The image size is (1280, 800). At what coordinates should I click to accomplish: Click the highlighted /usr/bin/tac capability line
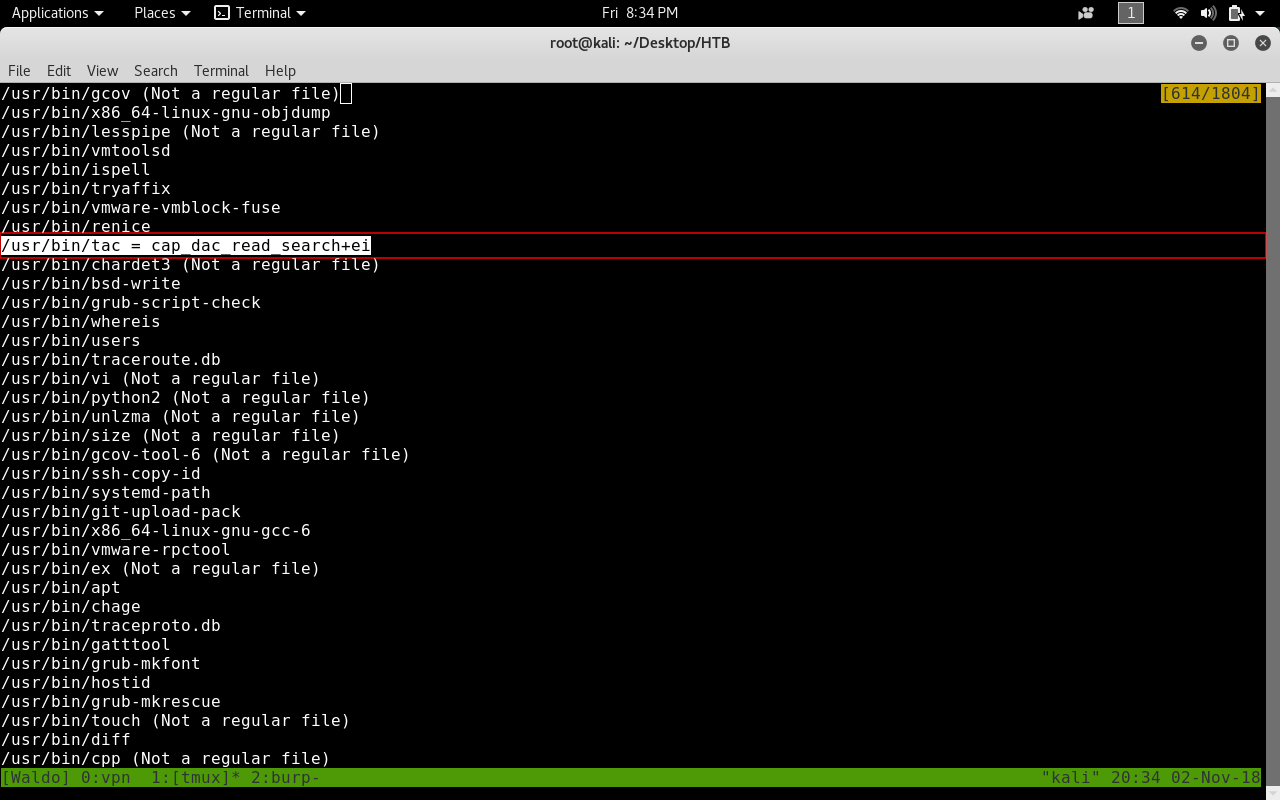click(x=186, y=246)
